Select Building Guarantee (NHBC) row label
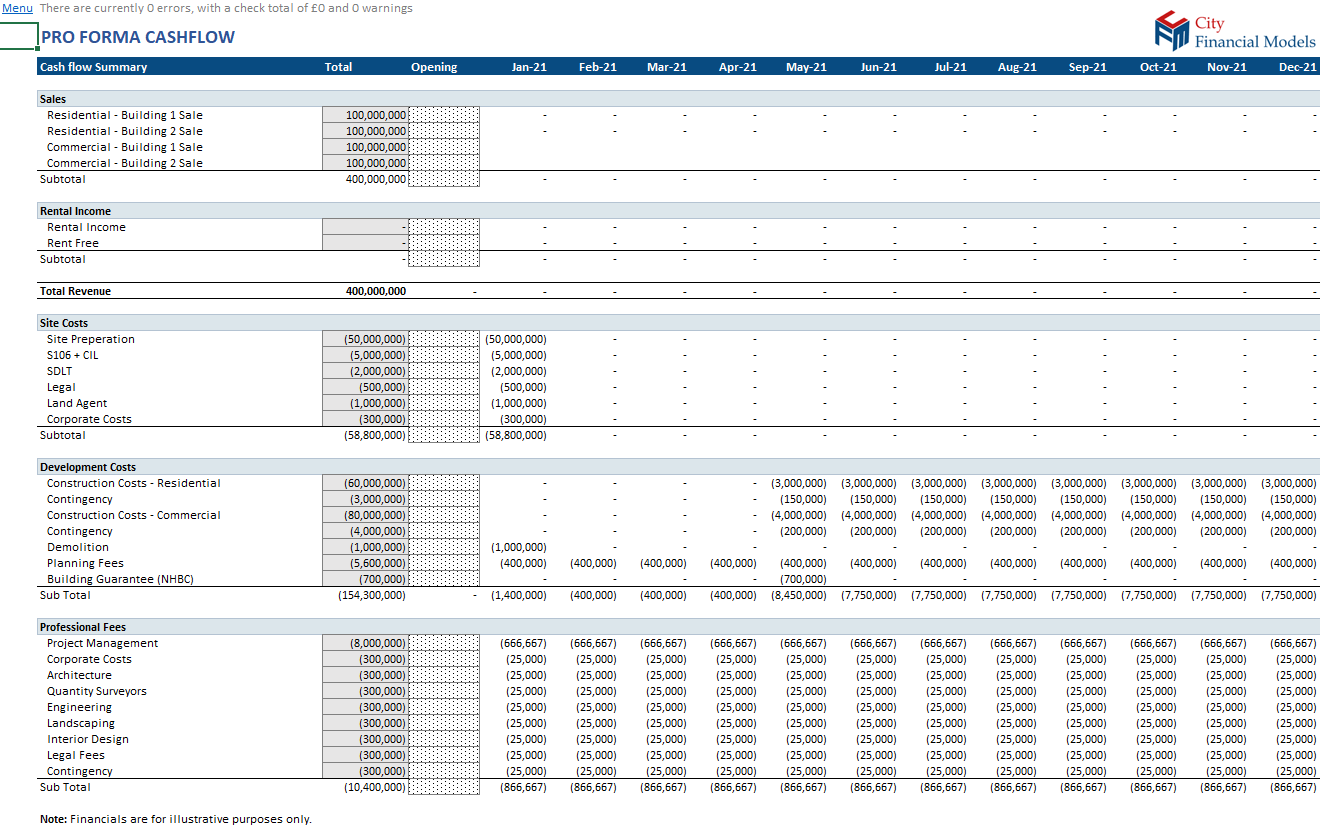This screenshot has height=829, width=1328. [120, 579]
